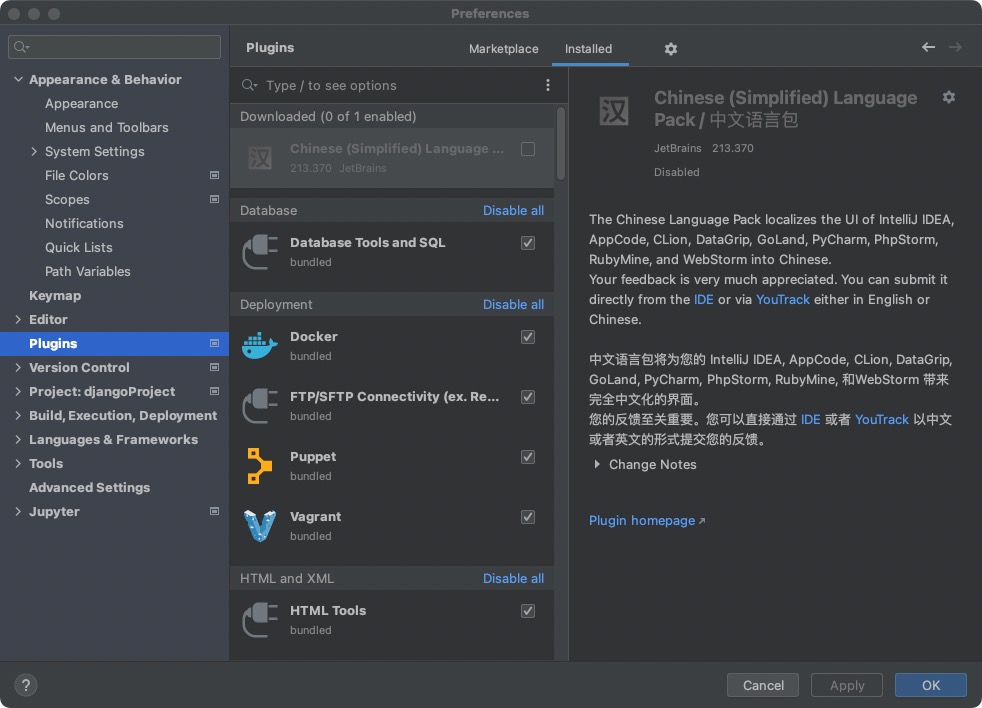Uncheck the HTML Tools plugin checkbox
This screenshot has width=982, height=708.
point(528,611)
